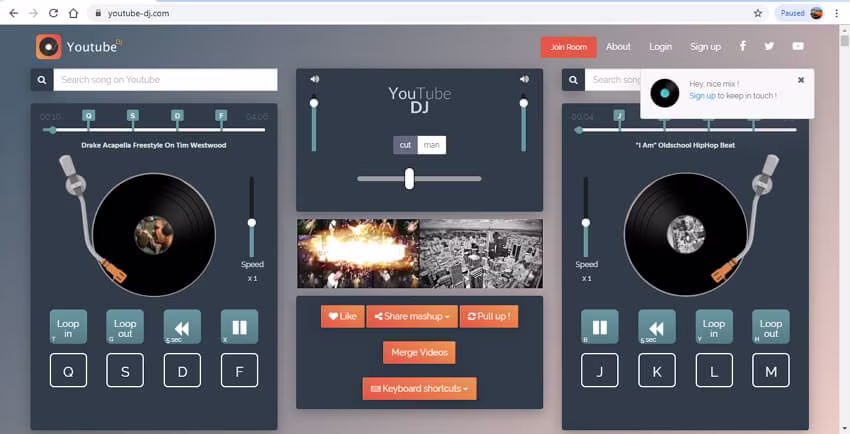Image resolution: width=850 pixels, height=434 pixels.
Task: Expand the Keyboard shortcuts dropdown
Action: (420, 388)
